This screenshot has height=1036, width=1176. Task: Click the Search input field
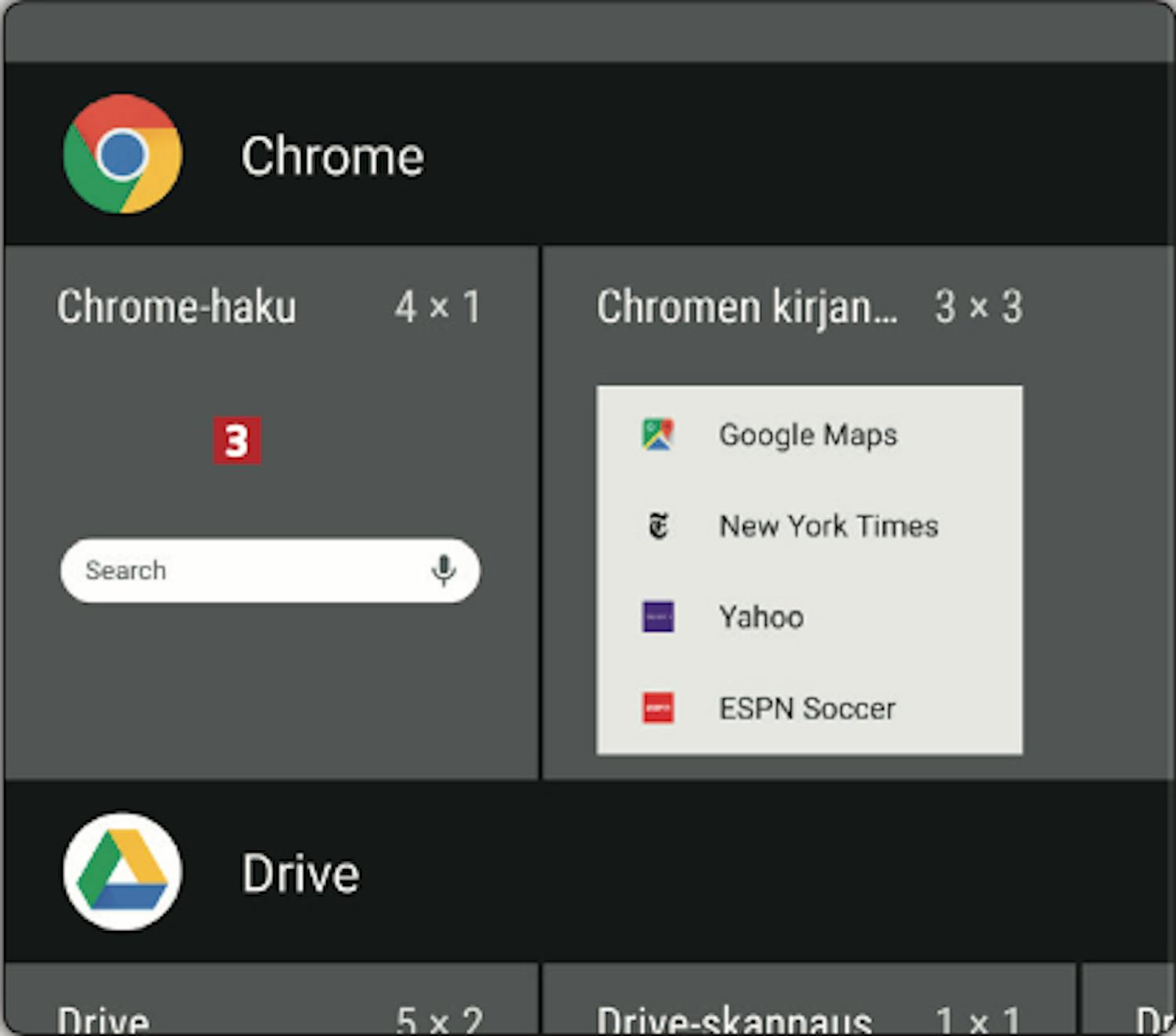(x=270, y=570)
